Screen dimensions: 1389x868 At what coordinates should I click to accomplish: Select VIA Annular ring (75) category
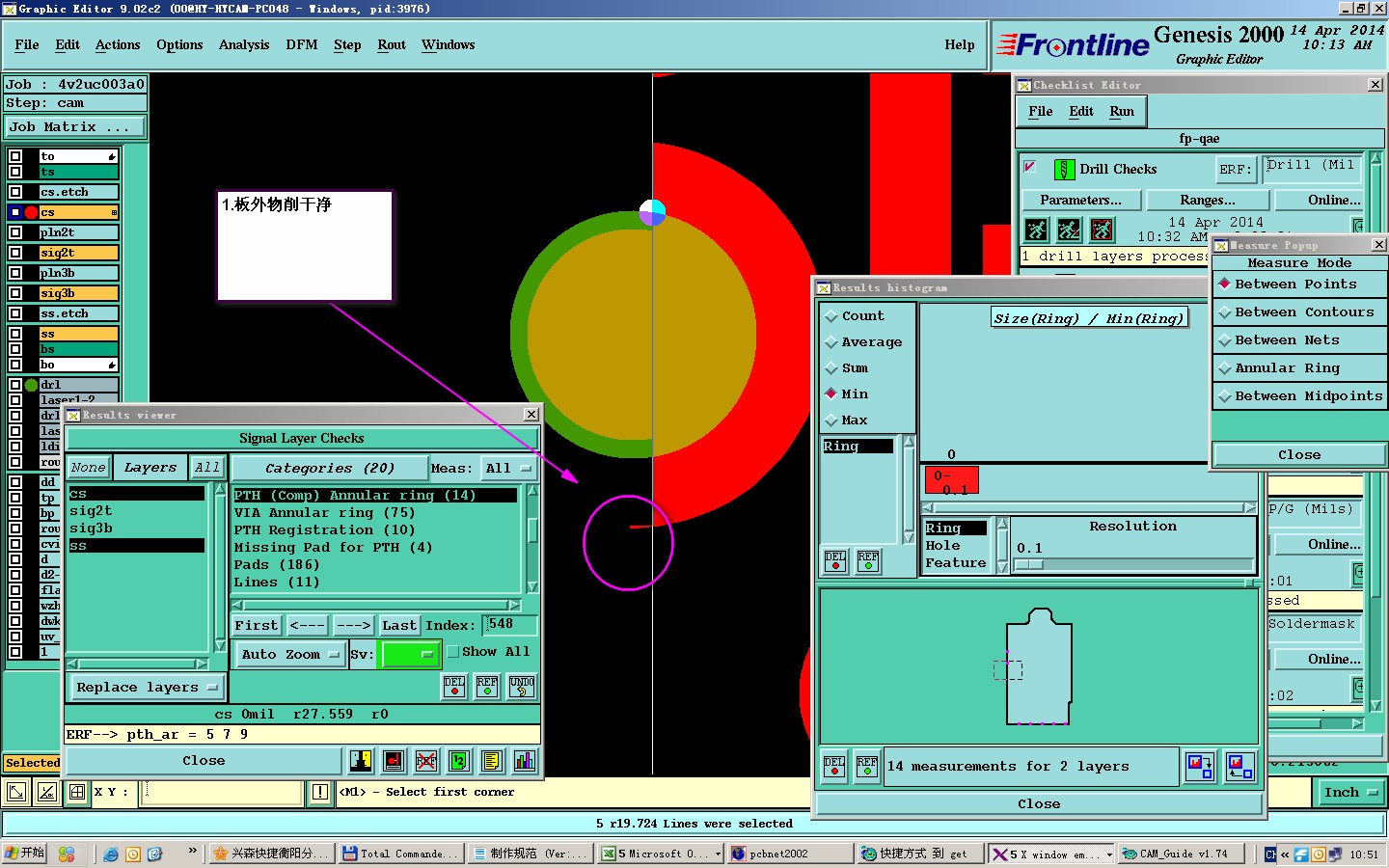[324, 513]
